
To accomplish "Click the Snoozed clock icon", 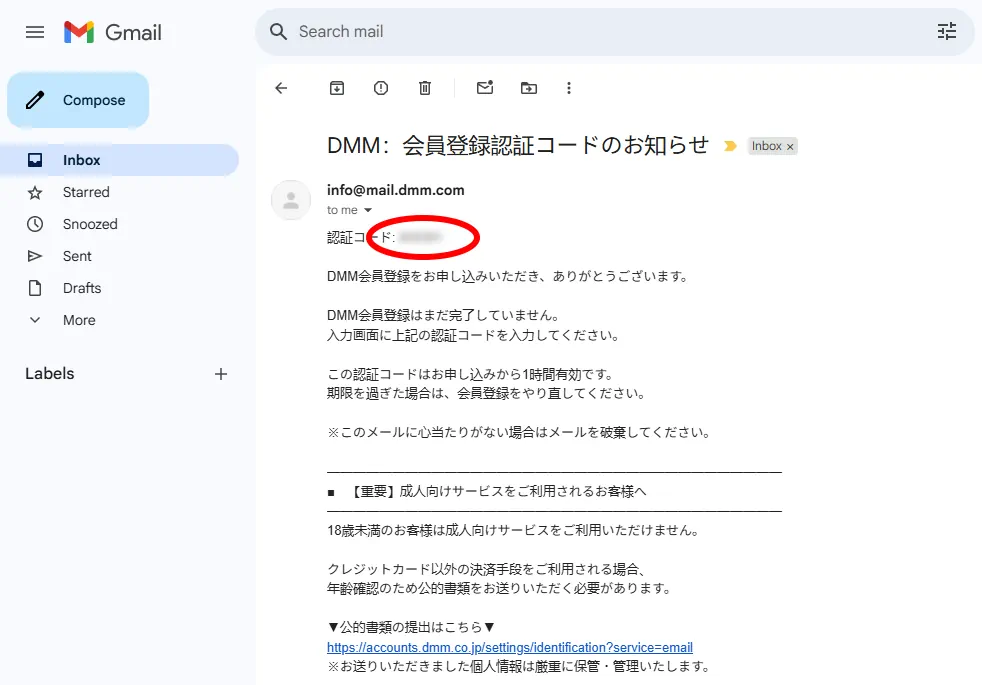I will [x=35, y=224].
